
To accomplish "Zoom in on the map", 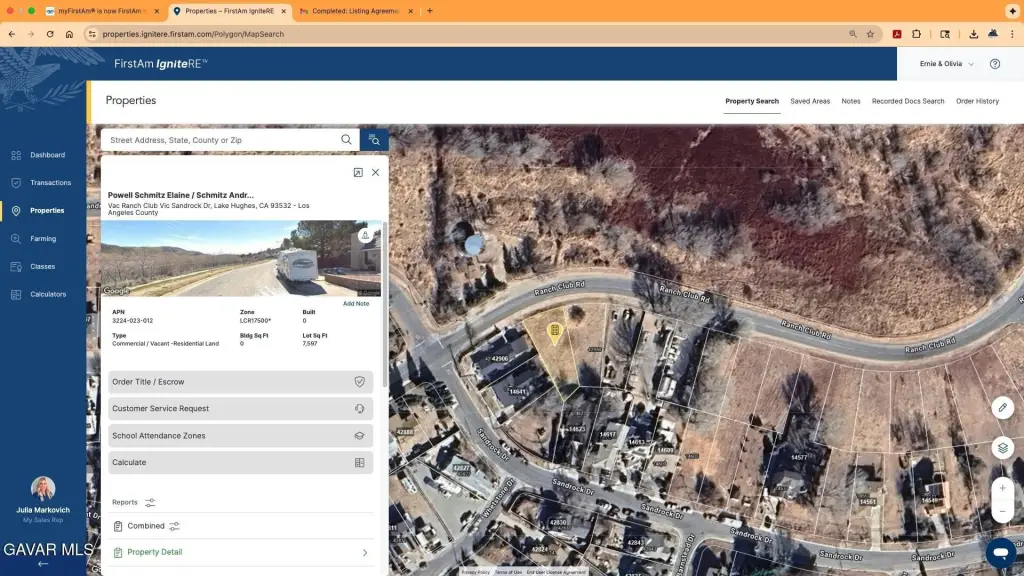I will (1002, 488).
